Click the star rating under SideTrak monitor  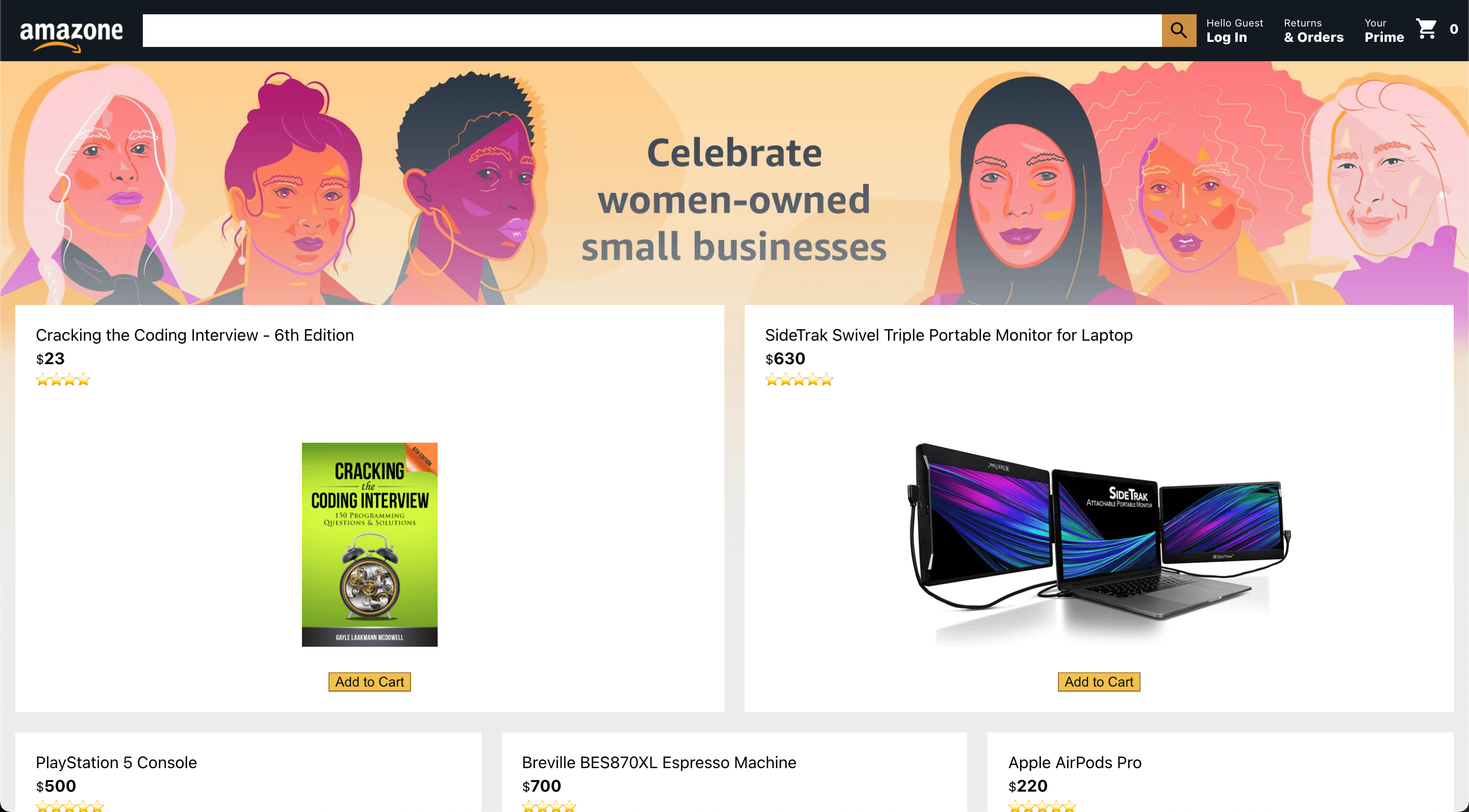[x=799, y=380]
